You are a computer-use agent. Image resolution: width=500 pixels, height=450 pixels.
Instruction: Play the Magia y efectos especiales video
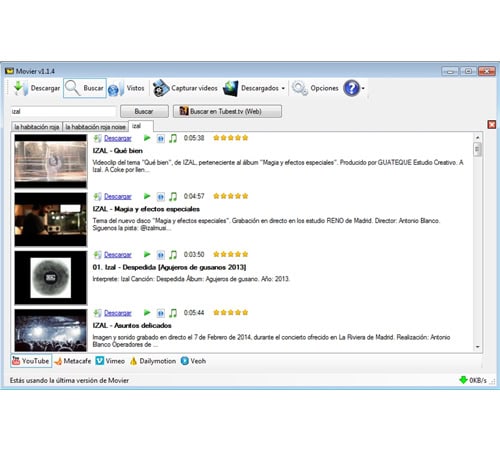point(147,196)
